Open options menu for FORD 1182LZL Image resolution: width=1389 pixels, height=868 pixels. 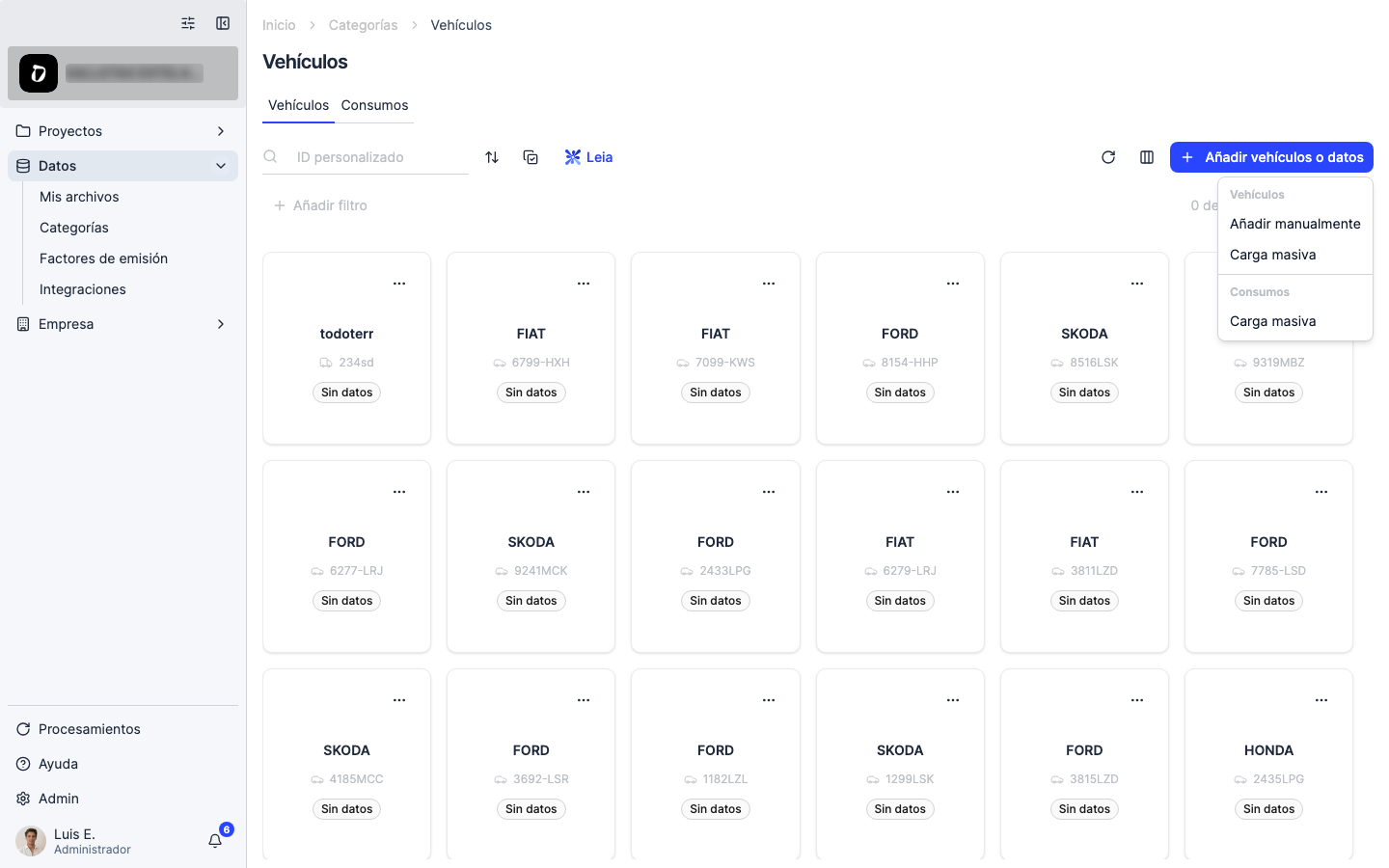click(x=769, y=700)
